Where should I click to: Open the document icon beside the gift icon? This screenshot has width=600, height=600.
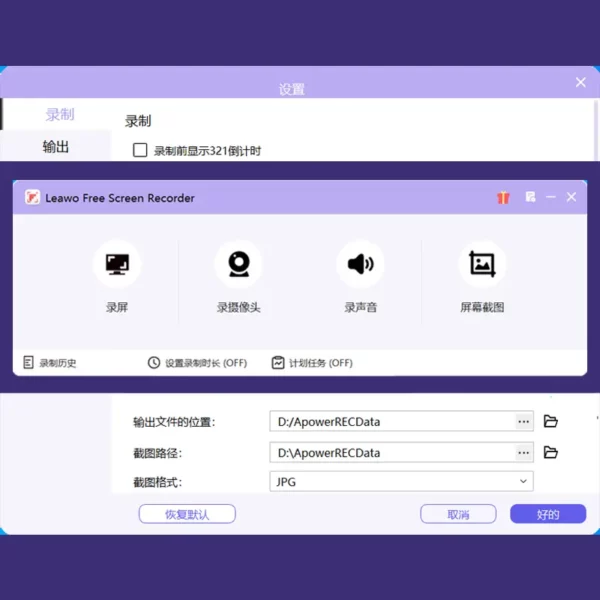click(x=530, y=197)
